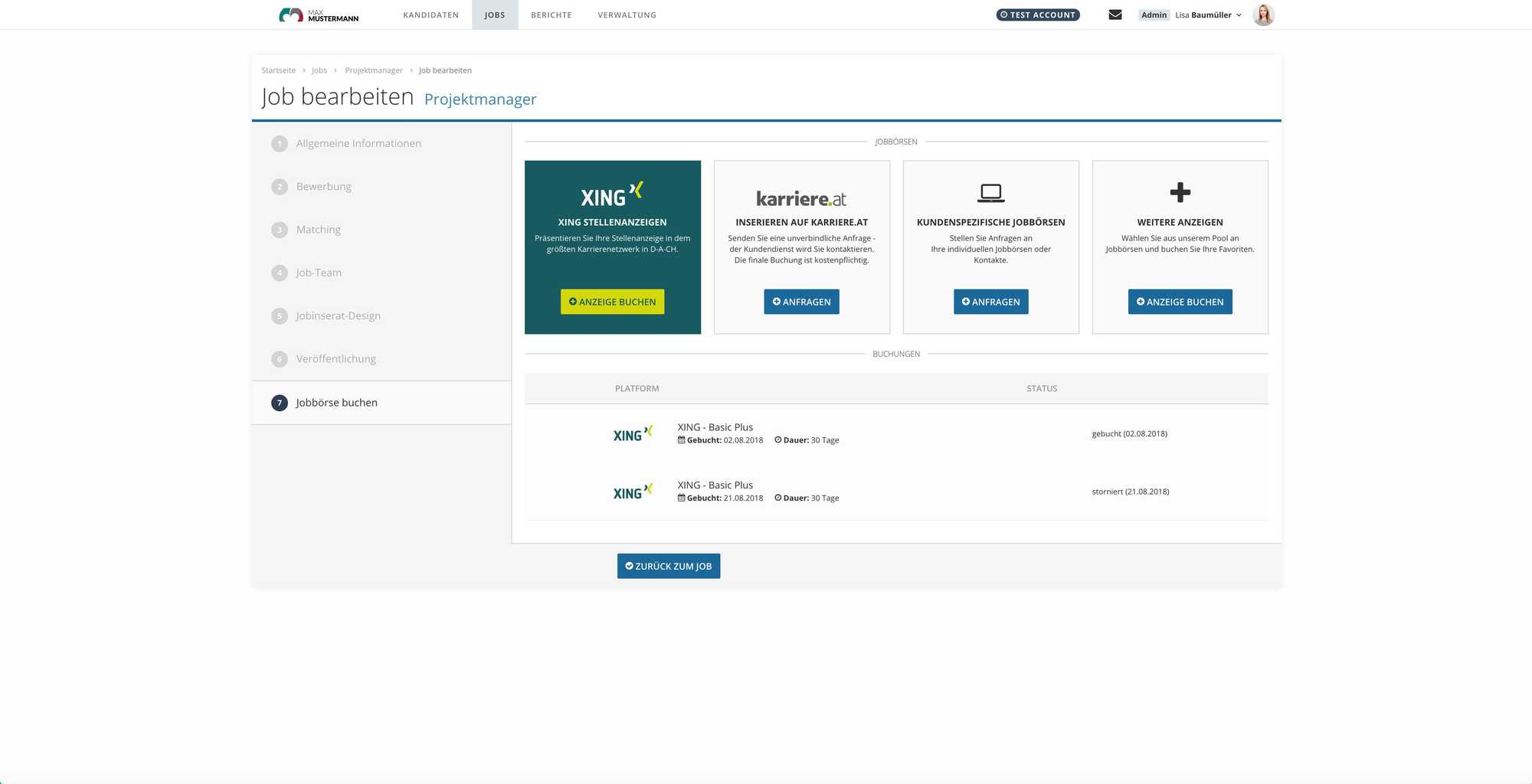Screen dimensions: 1532x784
Task: Click the plus icon for Weitere Anzeigen
Action: pos(1180,192)
